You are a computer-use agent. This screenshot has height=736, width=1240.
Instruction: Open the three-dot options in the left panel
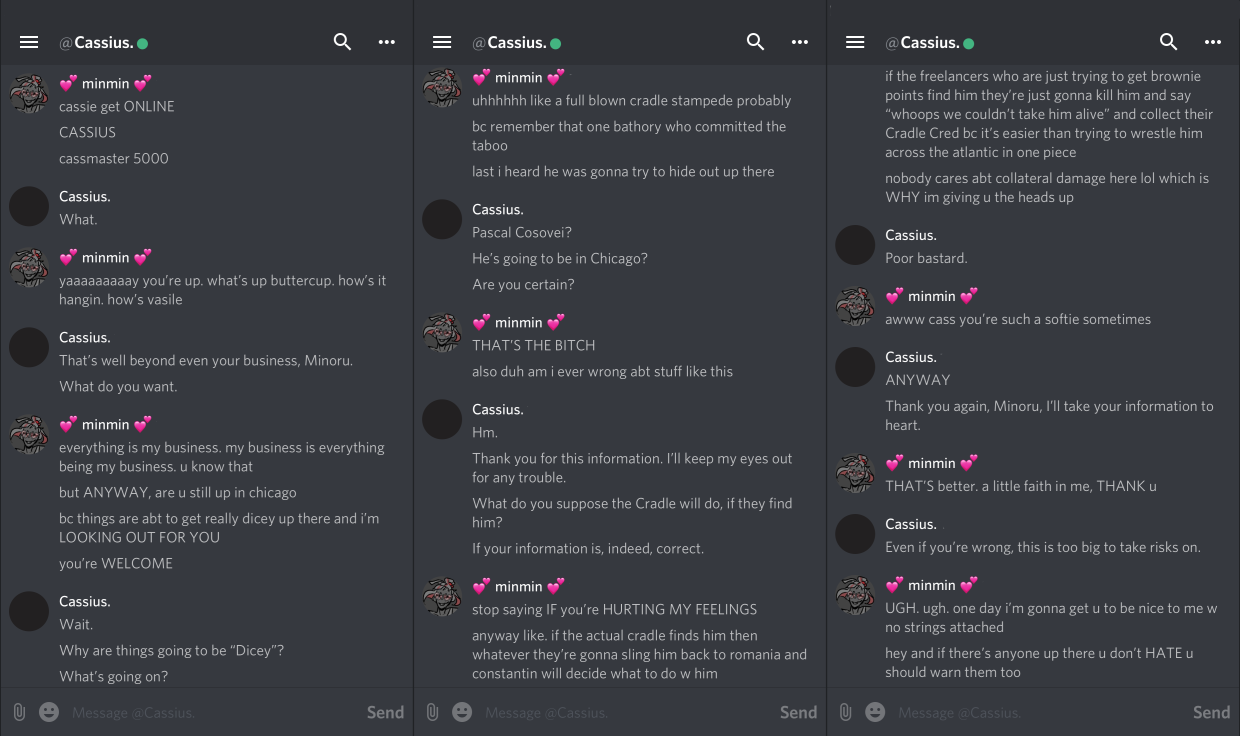click(x=387, y=42)
